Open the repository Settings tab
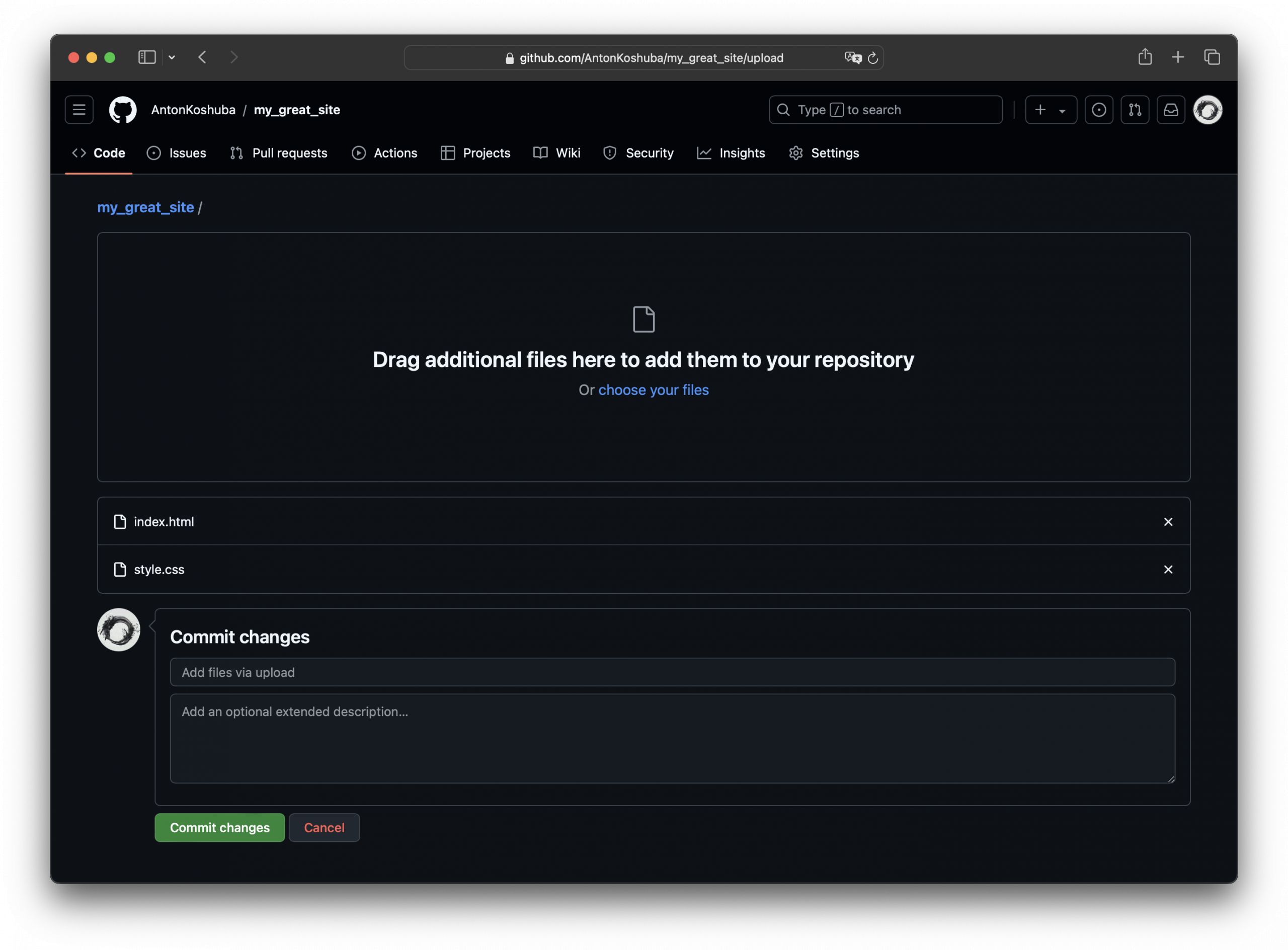Screen dimensions: 1288x950 coord(824,153)
